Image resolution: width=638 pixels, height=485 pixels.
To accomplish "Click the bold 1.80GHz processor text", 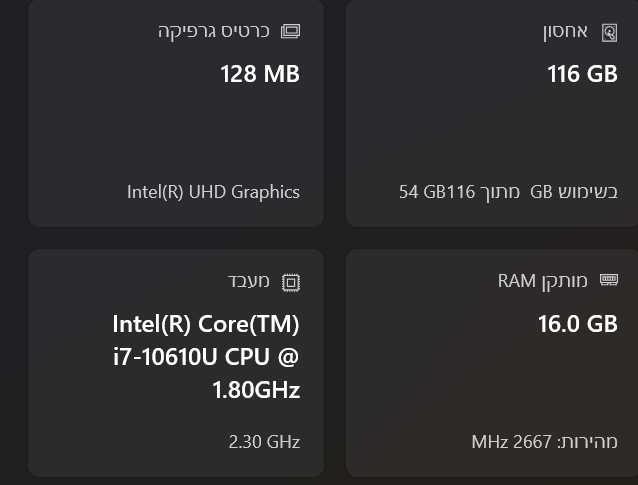I will pyautogui.click(x=256, y=390).
